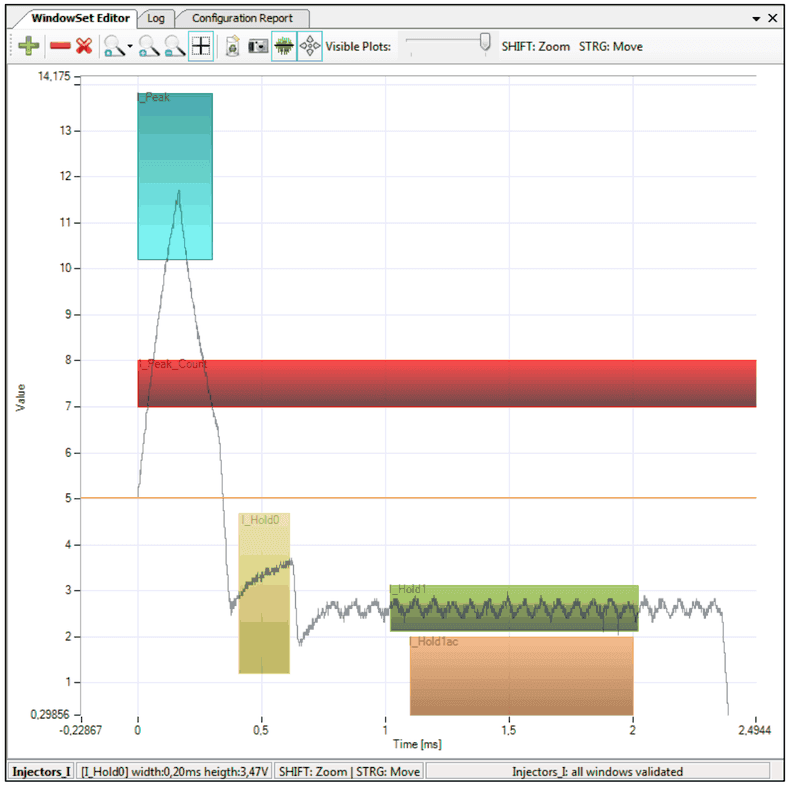This screenshot has height=786, width=788.
Task: Click the zoom home magnifier icon
Action: pos(114,46)
